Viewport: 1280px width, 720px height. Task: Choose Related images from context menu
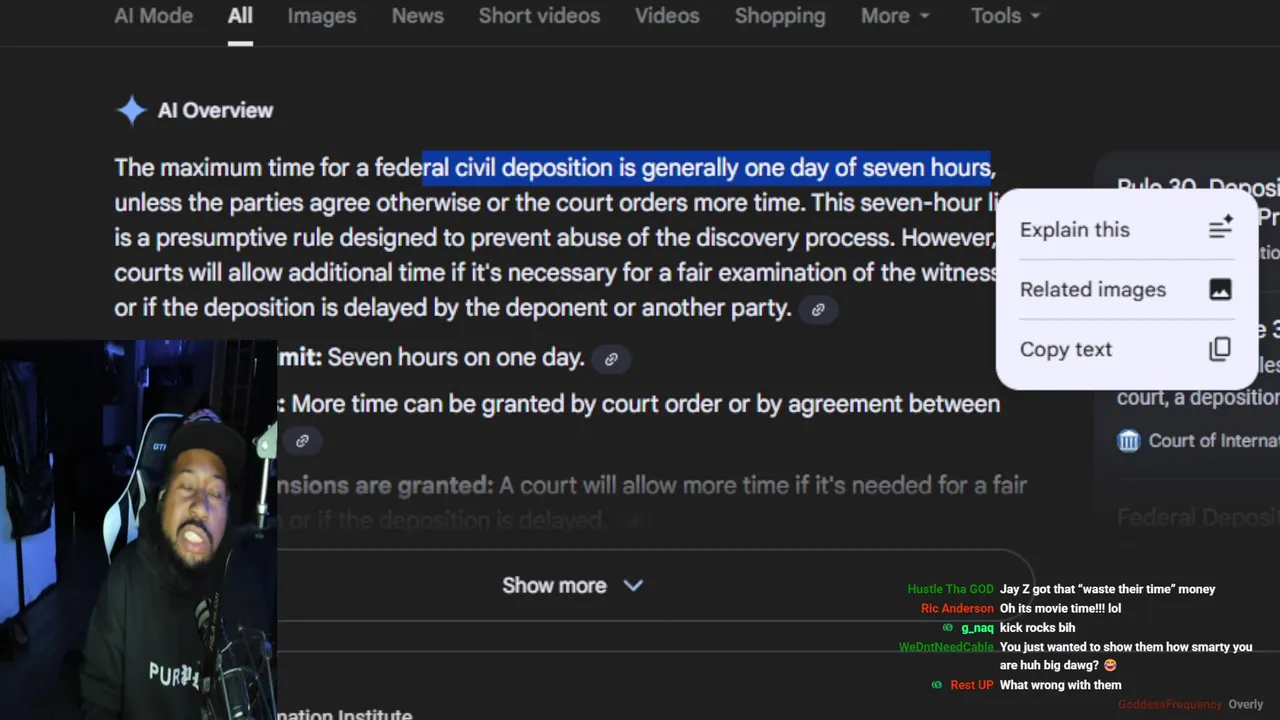1126,289
